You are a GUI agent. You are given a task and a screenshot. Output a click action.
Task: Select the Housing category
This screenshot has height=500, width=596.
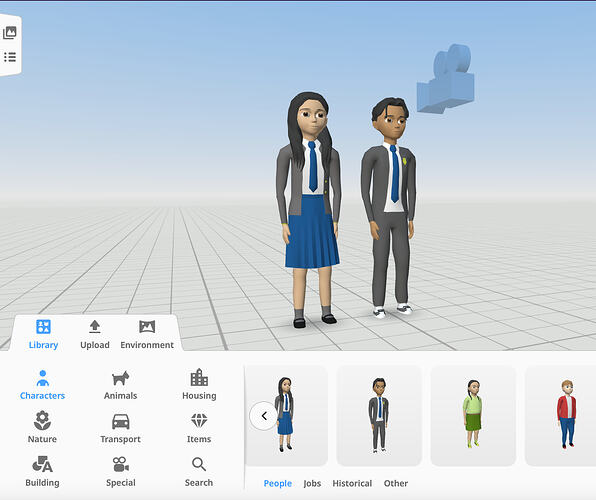point(199,385)
